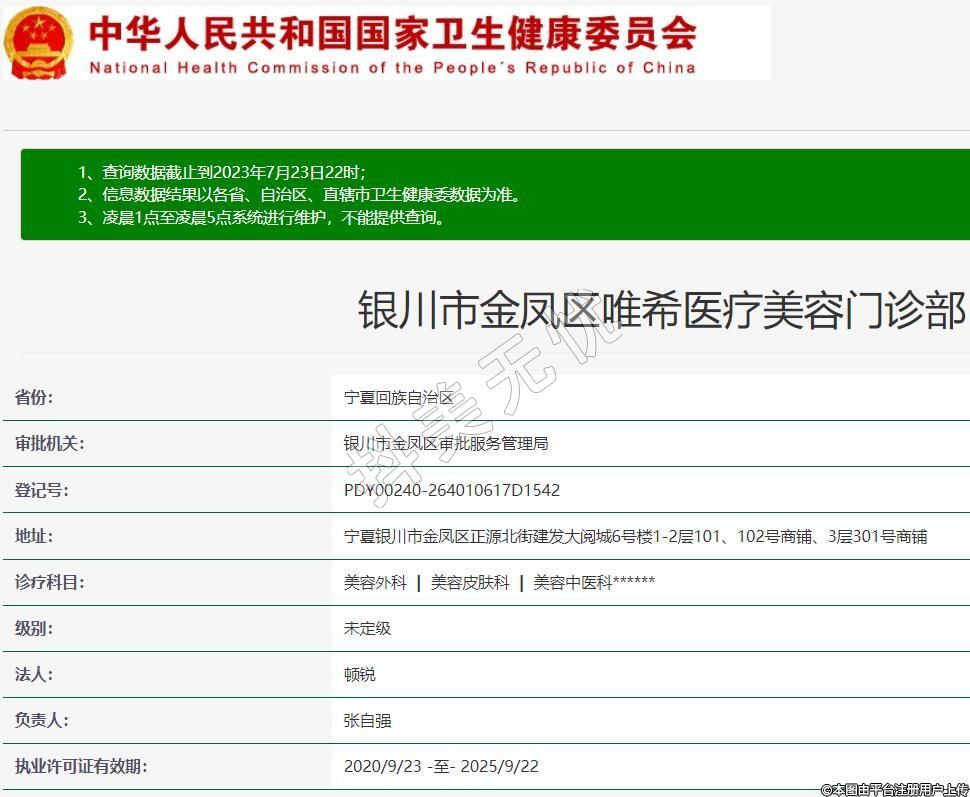The image size is (970, 797).
Task: Click the level value 未定级
Action: (367, 628)
